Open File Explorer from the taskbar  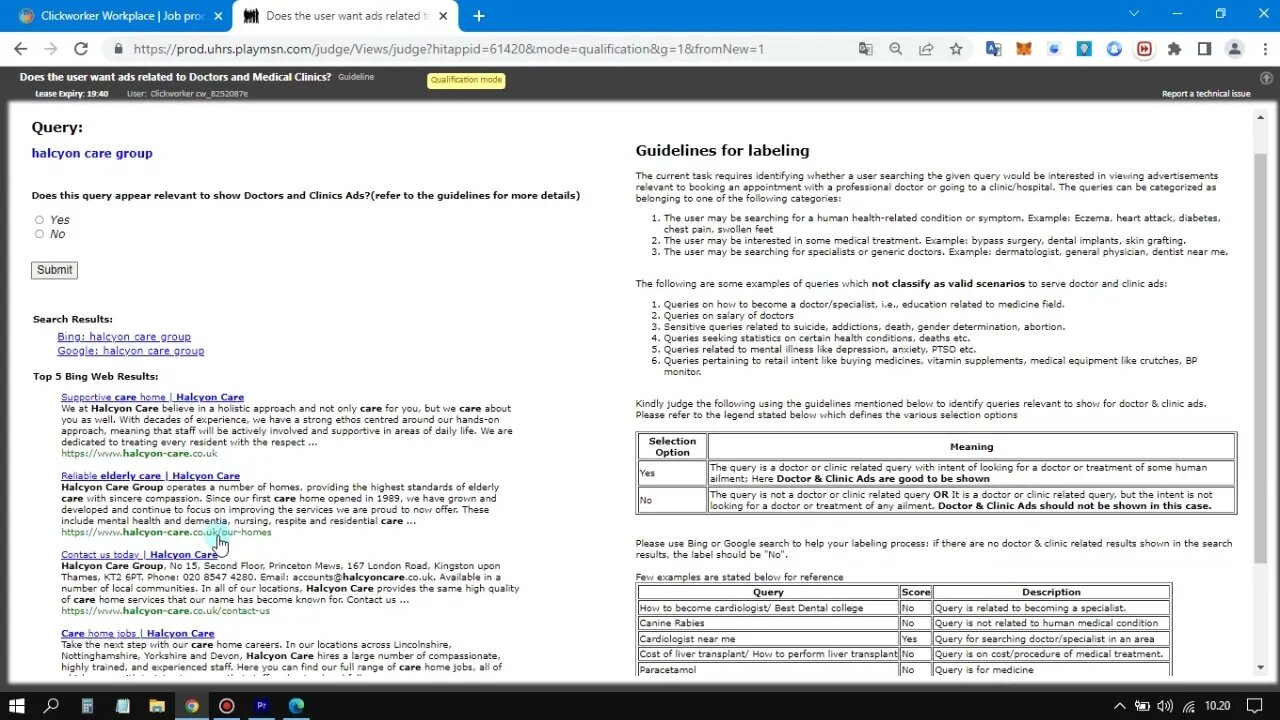point(157,705)
